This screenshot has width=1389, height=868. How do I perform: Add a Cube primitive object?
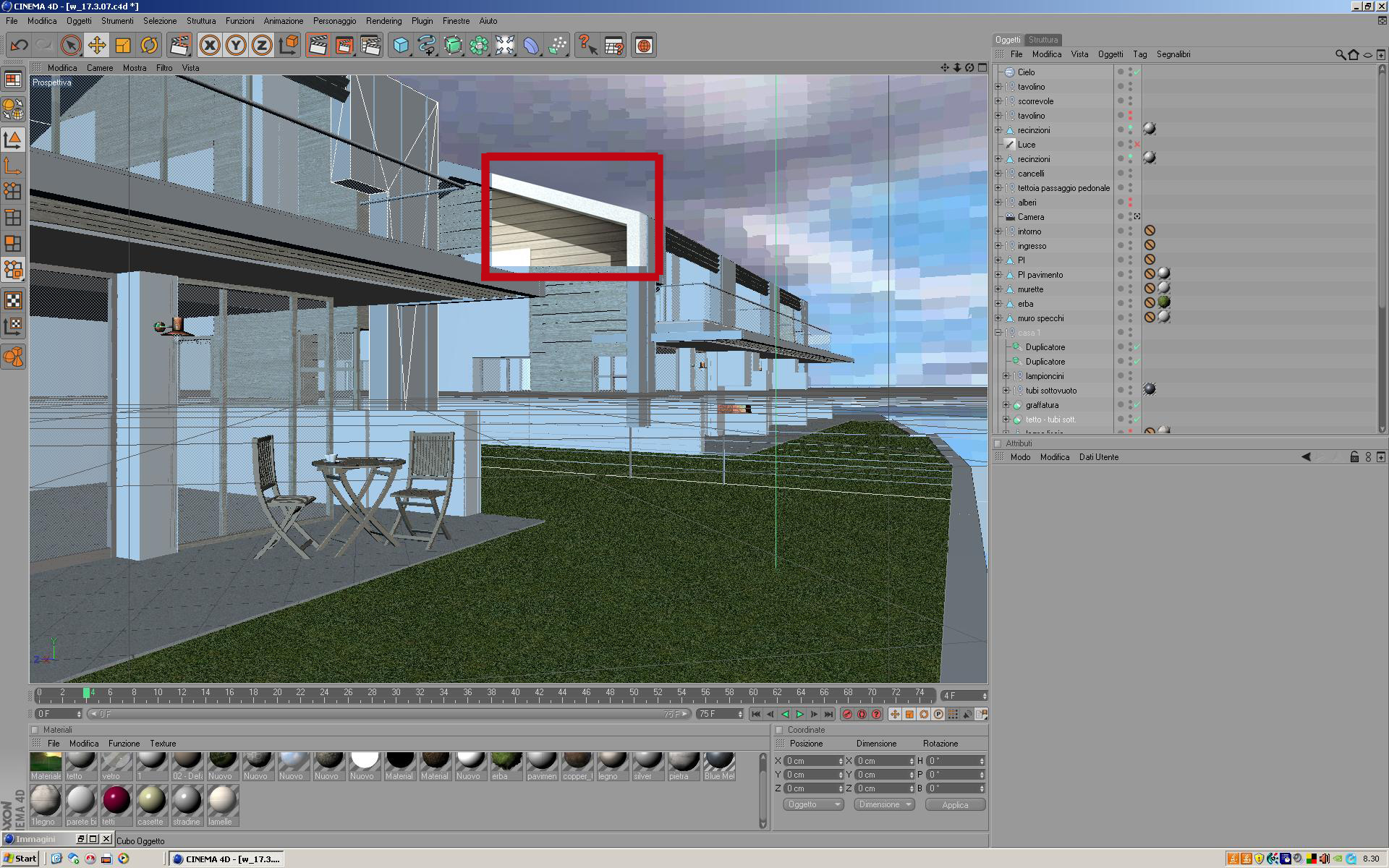point(400,46)
